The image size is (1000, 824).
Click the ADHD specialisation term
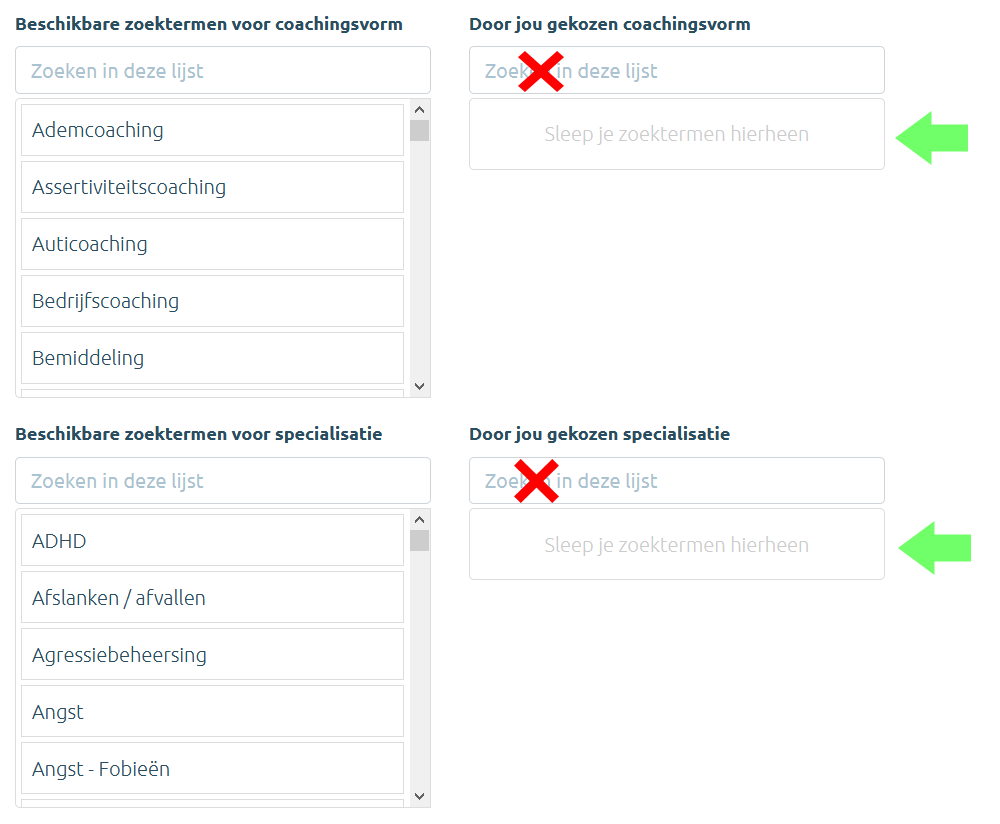pyautogui.click(x=212, y=541)
